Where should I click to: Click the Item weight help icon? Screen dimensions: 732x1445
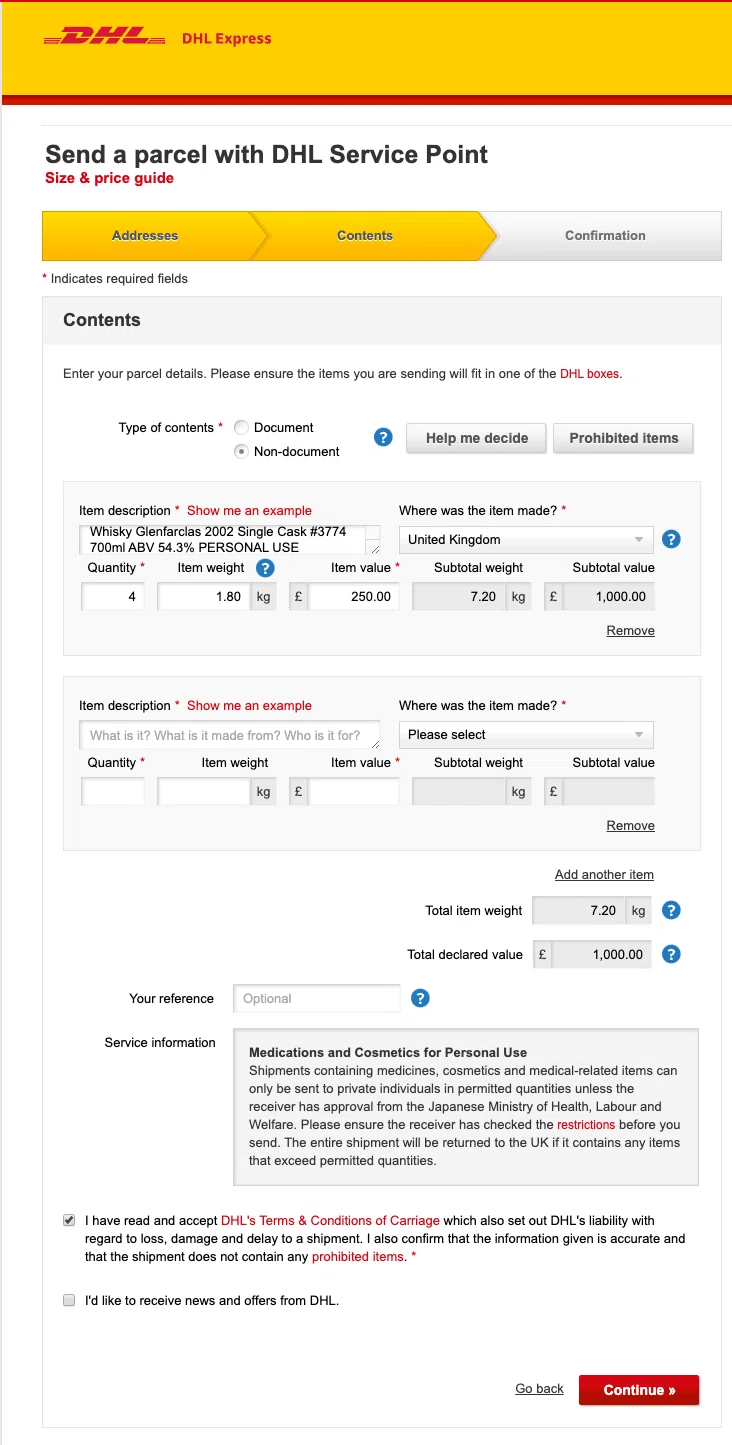(265, 568)
